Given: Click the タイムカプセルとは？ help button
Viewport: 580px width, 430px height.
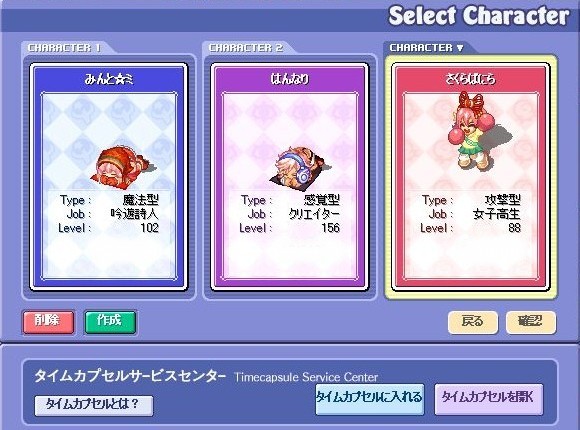Looking at the screenshot, I should click(94, 405).
